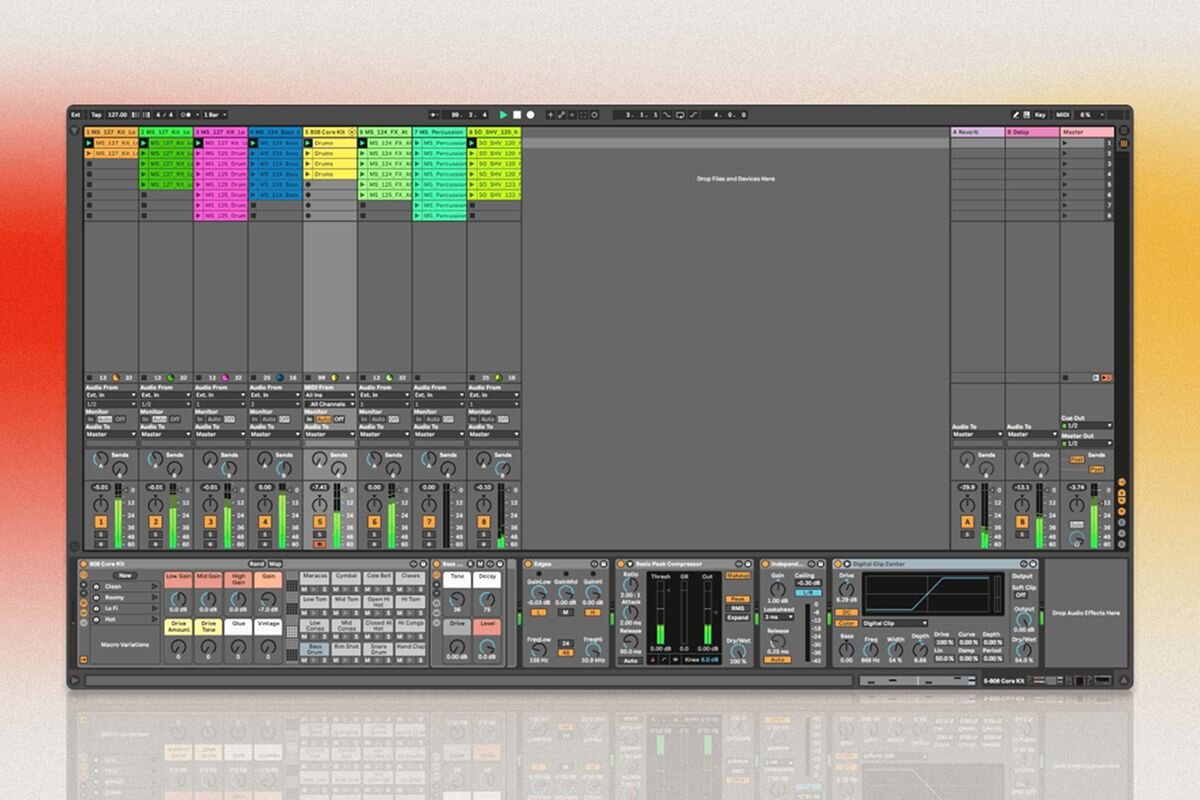Viewport: 1200px width, 800px height.
Task: Toggle the A return track activator
Action: 967,522
